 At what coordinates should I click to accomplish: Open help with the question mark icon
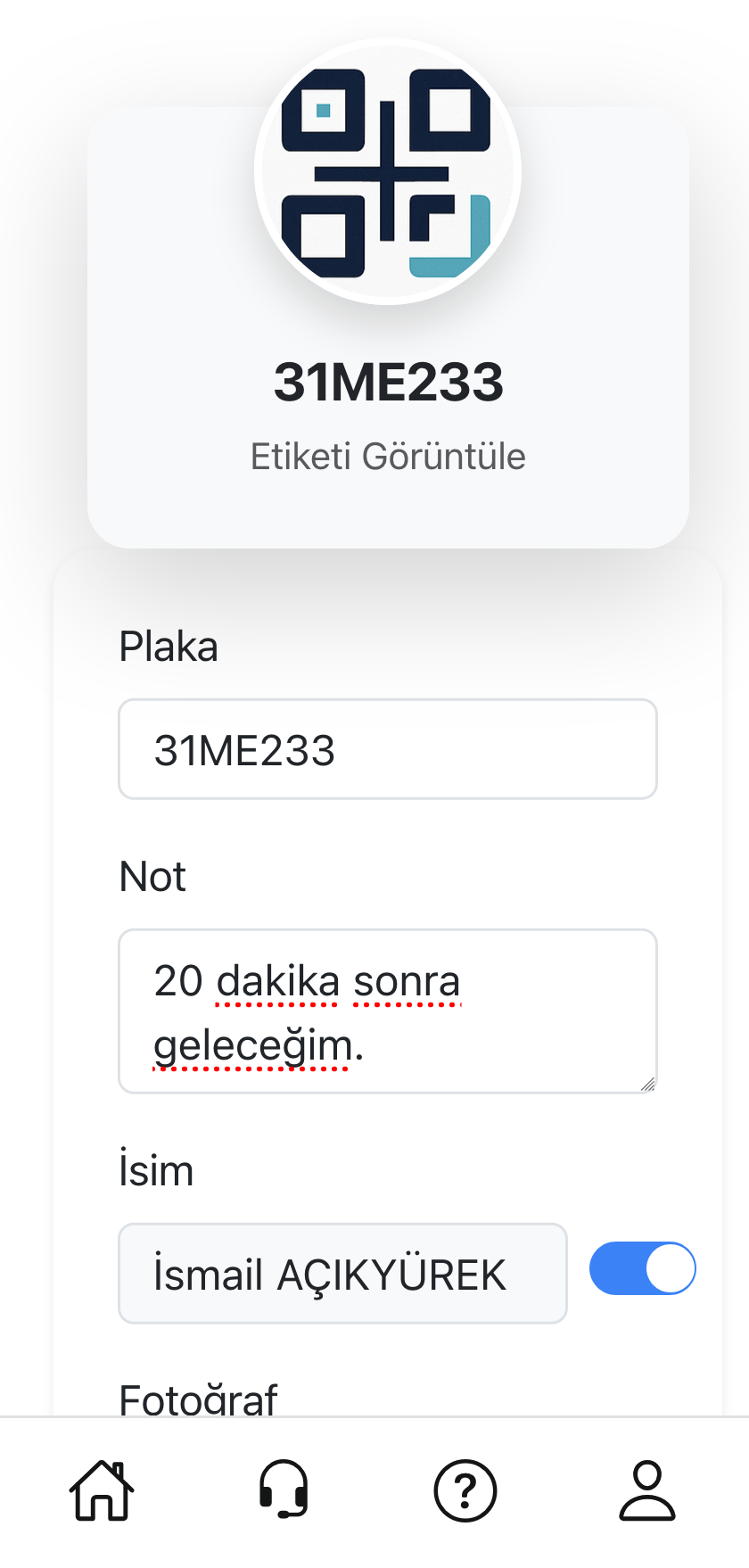465,1490
